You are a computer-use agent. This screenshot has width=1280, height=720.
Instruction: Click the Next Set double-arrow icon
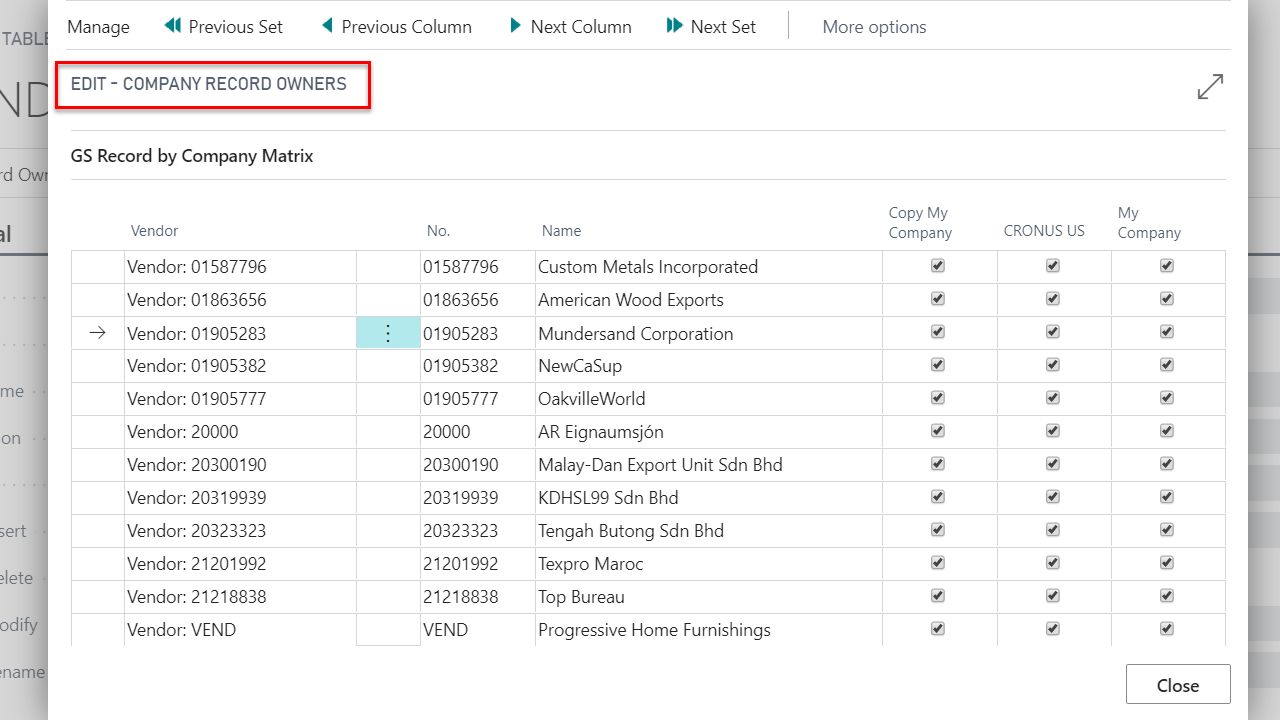point(675,26)
